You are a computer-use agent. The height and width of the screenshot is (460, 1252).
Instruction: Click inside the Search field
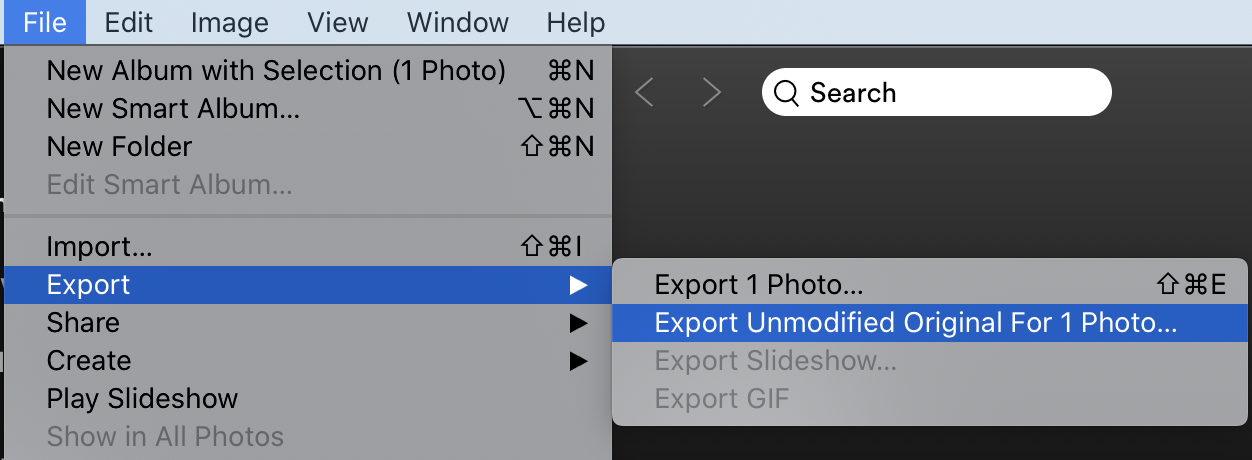click(x=937, y=93)
